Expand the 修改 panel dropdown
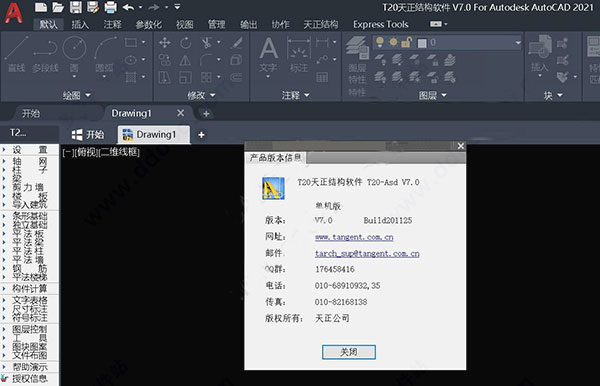 click(x=201, y=95)
